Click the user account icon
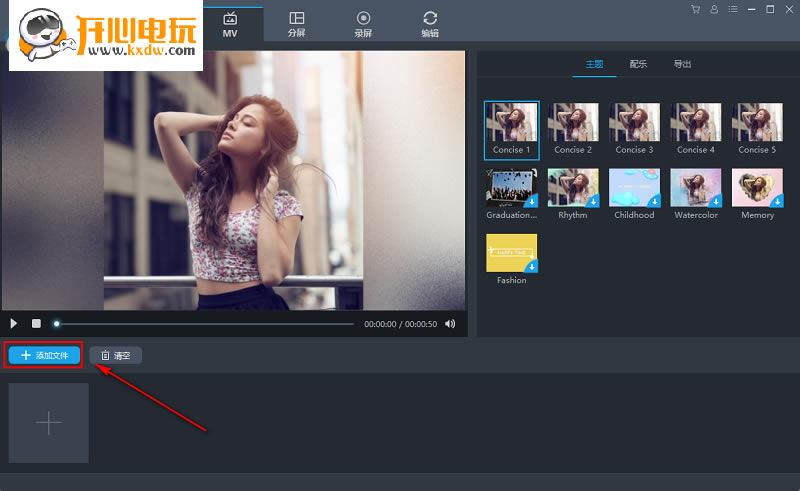This screenshot has height=491, width=800. click(714, 9)
